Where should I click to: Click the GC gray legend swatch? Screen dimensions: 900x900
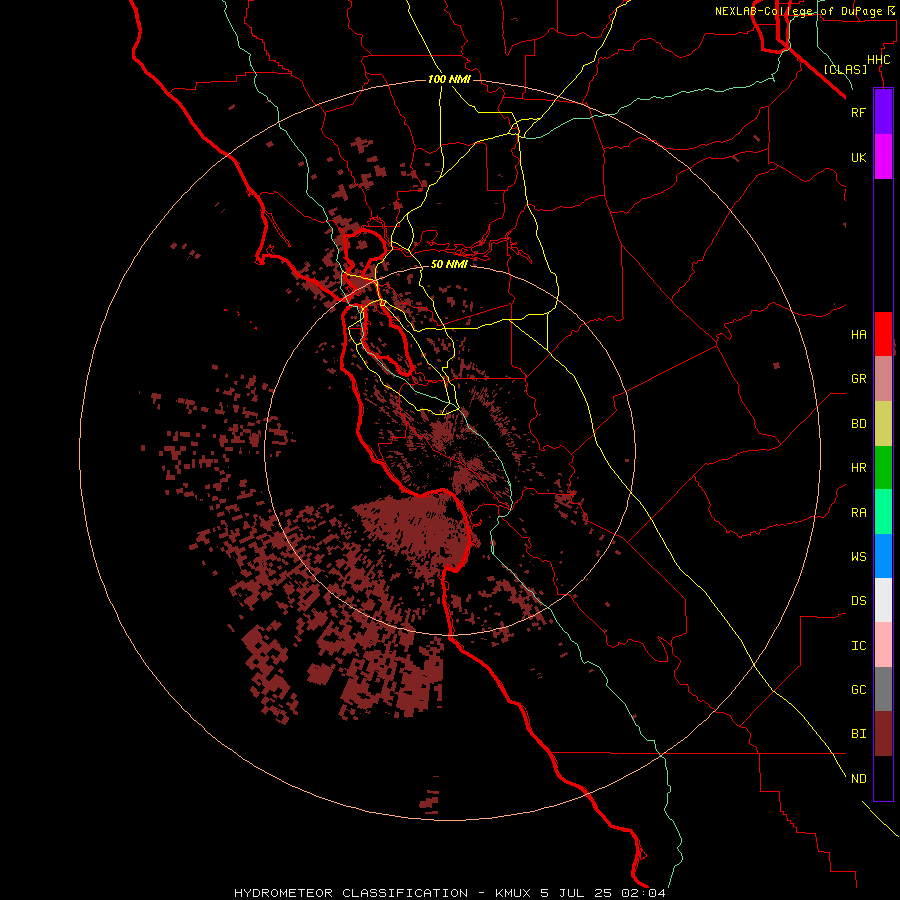pyautogui.click(x=883, y=689)
